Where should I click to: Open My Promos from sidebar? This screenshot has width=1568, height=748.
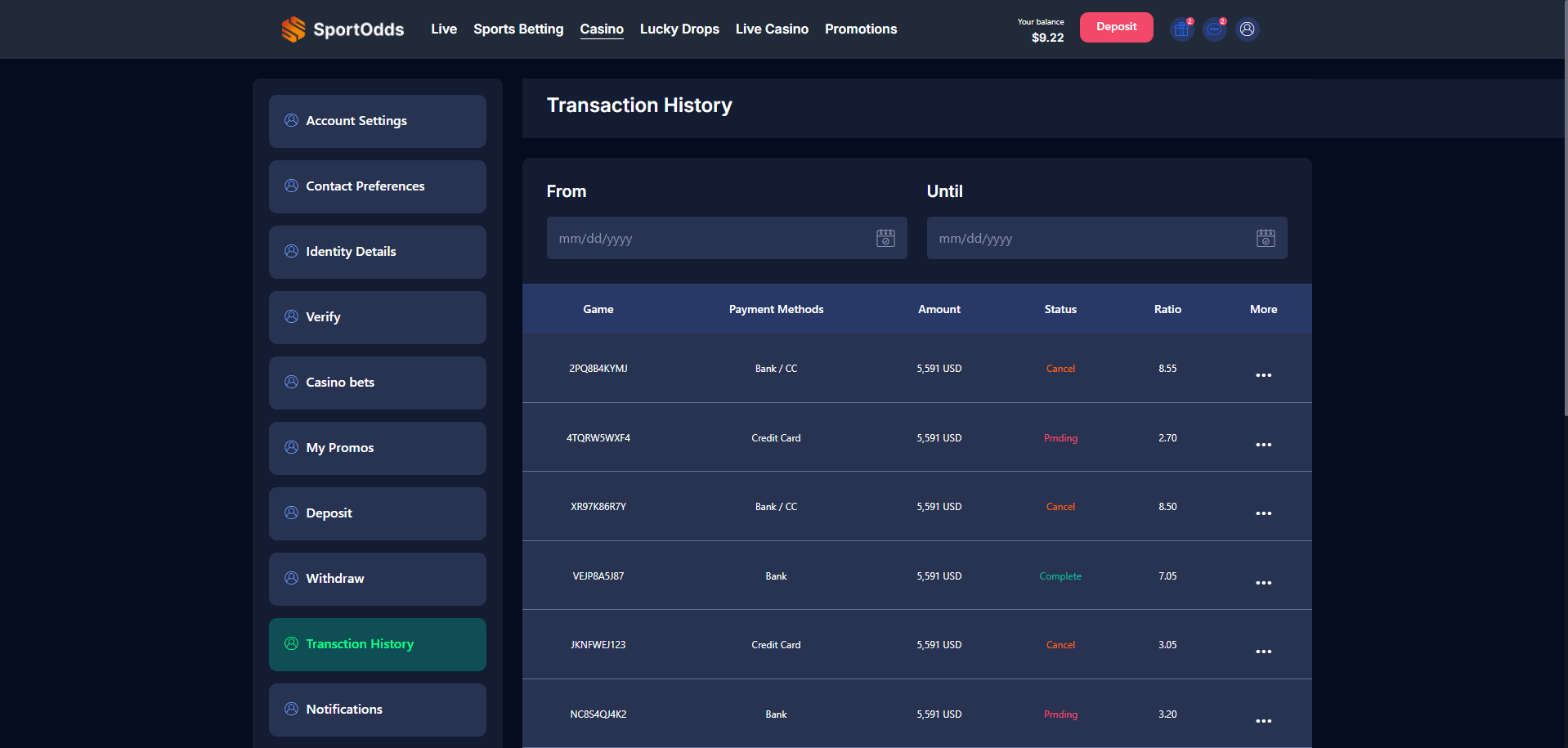coord(378,448)
